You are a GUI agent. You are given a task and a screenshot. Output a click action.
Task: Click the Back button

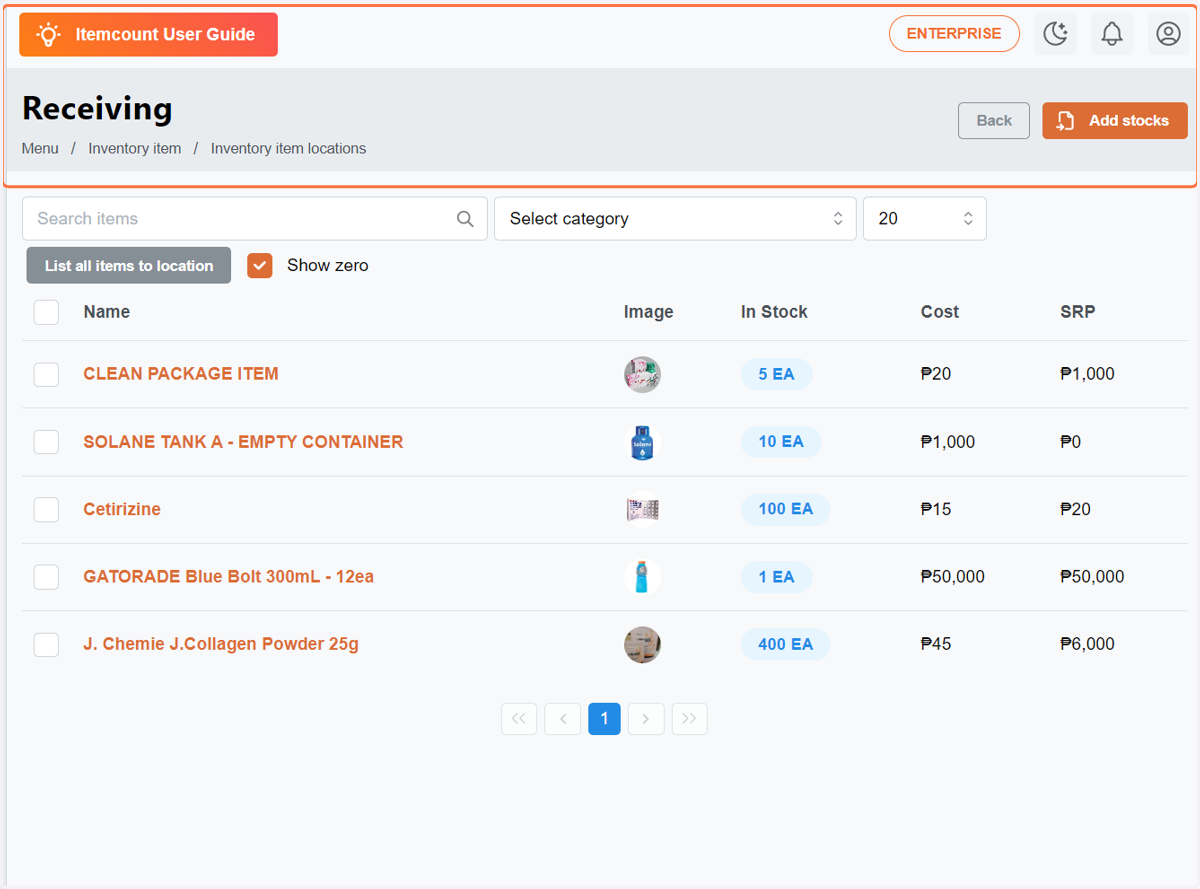[x=994, y=121]
